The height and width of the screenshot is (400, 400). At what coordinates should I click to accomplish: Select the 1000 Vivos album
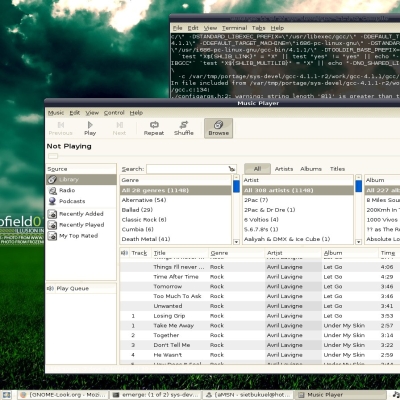click(x=382, y=220)
